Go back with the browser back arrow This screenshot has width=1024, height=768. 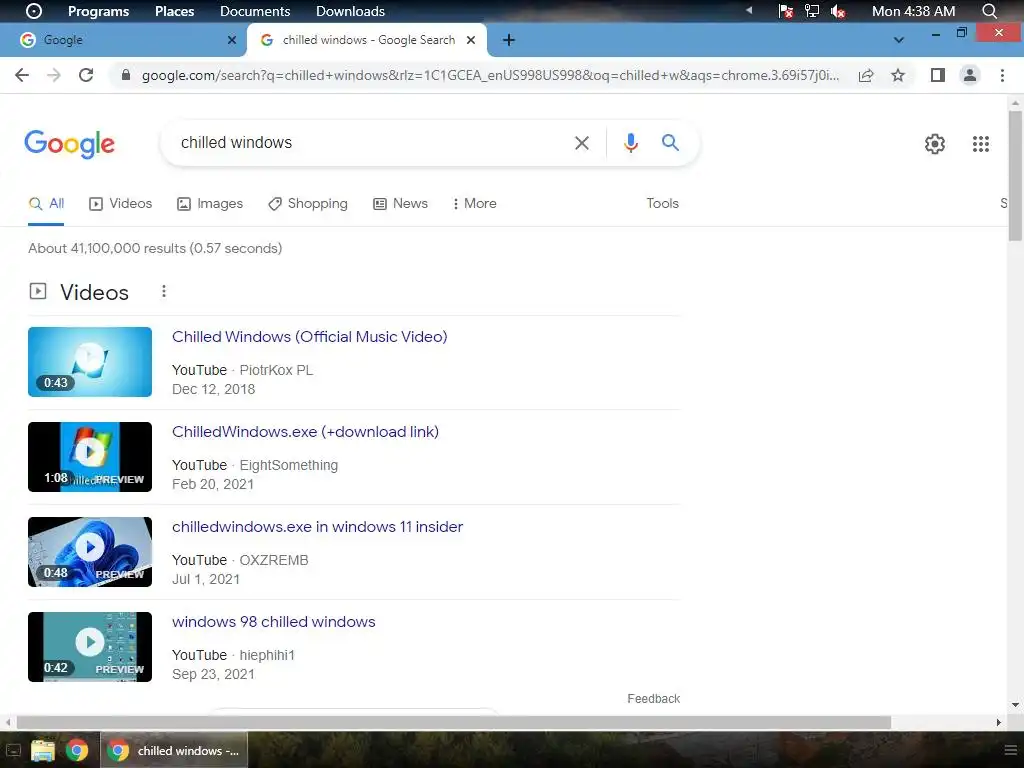(22, 75)
